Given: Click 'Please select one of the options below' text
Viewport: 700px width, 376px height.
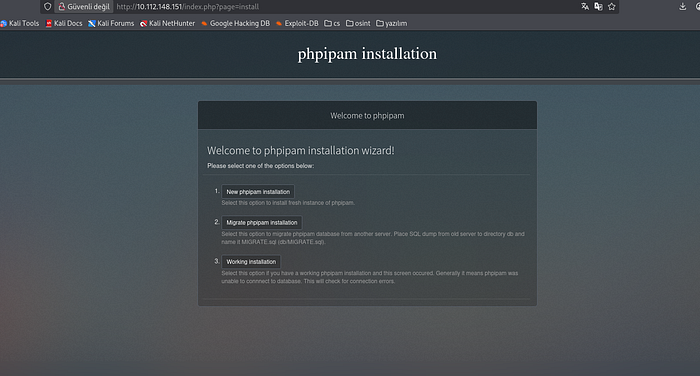Looking at the screenshot, I should 260,166.
